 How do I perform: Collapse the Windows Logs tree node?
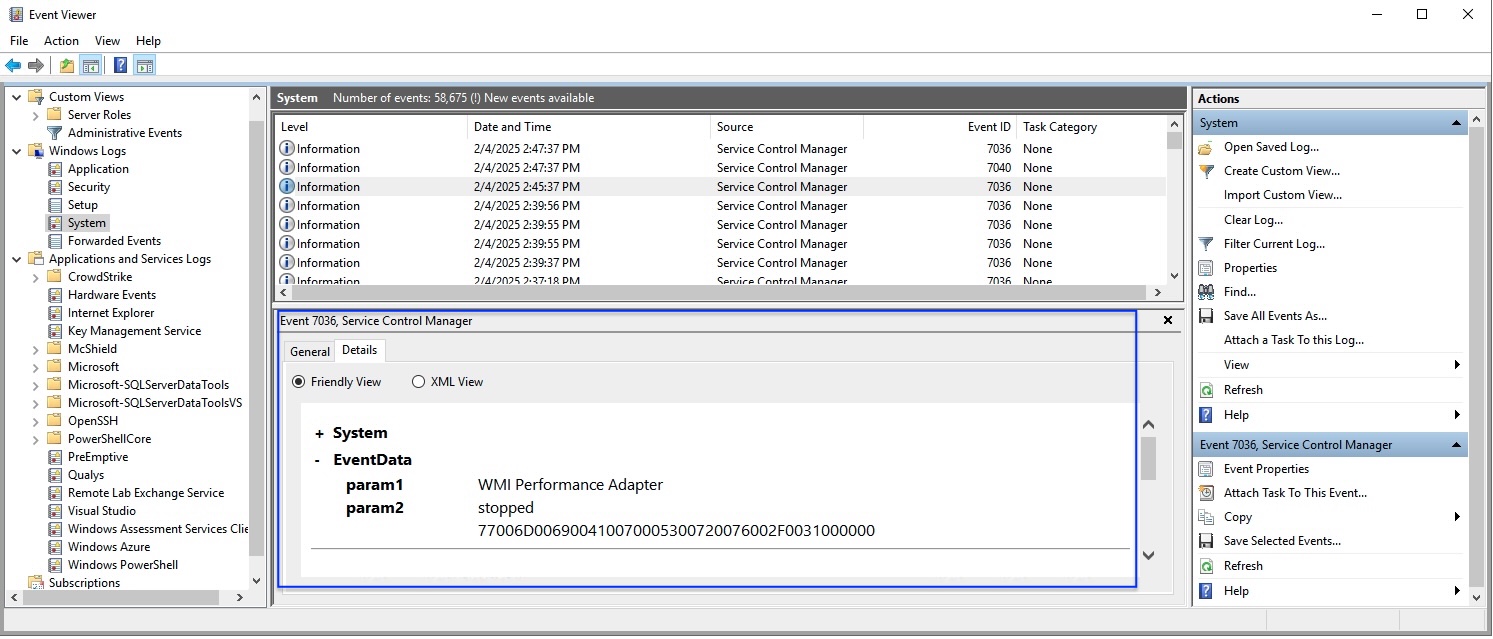pyautogui.click(x=17, y=151)
